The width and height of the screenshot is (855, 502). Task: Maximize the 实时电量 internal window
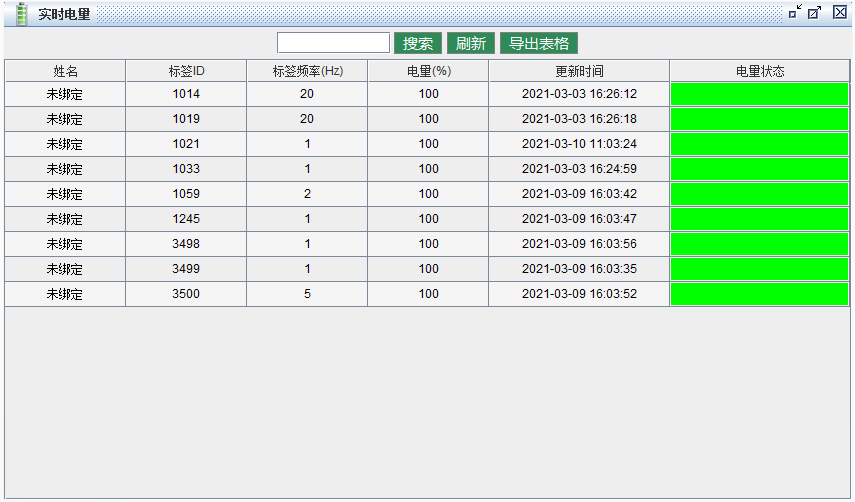815,13
